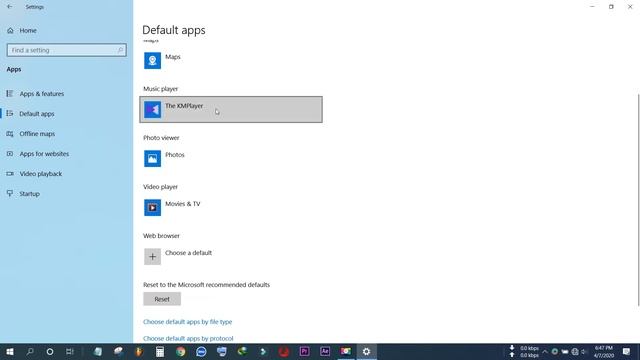Show hidden system tray icons
The width and height of the screenshot is (640, 360).
pyautogui.click(x=545, y=352)
